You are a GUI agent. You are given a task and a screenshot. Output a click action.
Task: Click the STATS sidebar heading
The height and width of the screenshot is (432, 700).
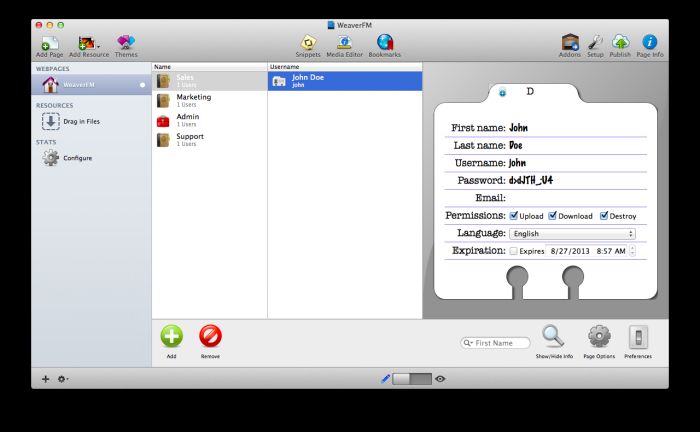pos(46,142)
